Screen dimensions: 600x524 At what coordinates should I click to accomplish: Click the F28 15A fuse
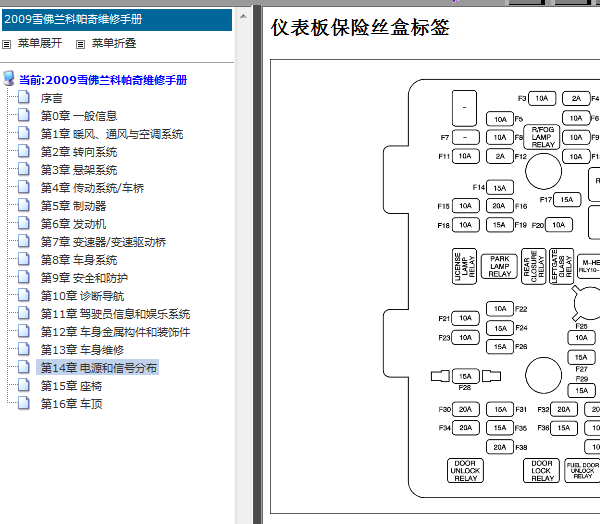pos(465,376)
